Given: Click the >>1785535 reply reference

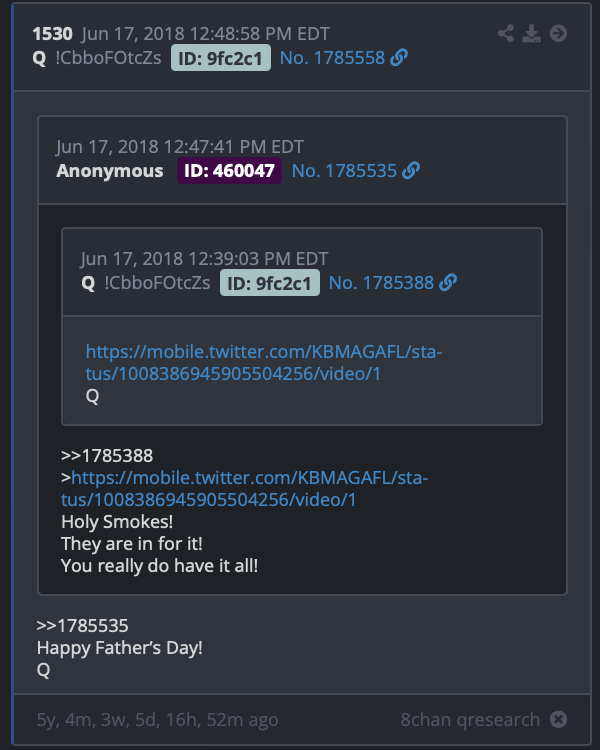Looking at the screenshot, I should click(83, 626).
